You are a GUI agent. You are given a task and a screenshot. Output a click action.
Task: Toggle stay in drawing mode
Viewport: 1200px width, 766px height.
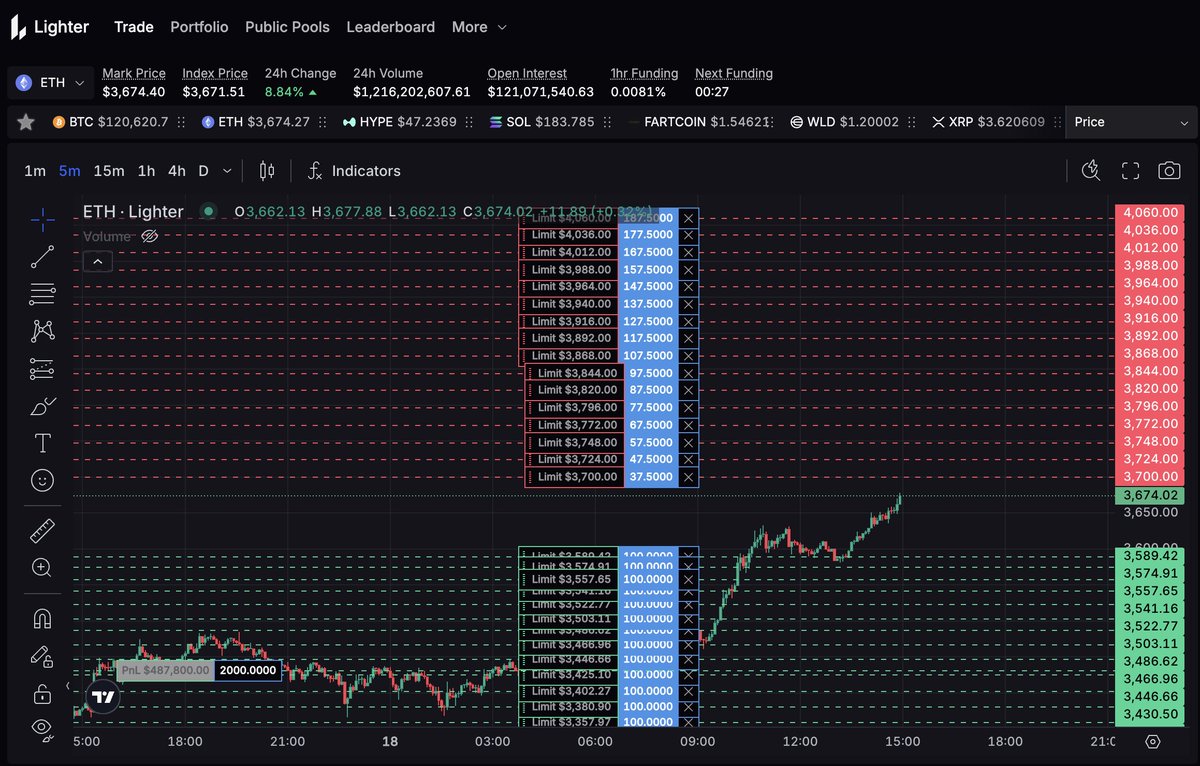coord(42,656)
